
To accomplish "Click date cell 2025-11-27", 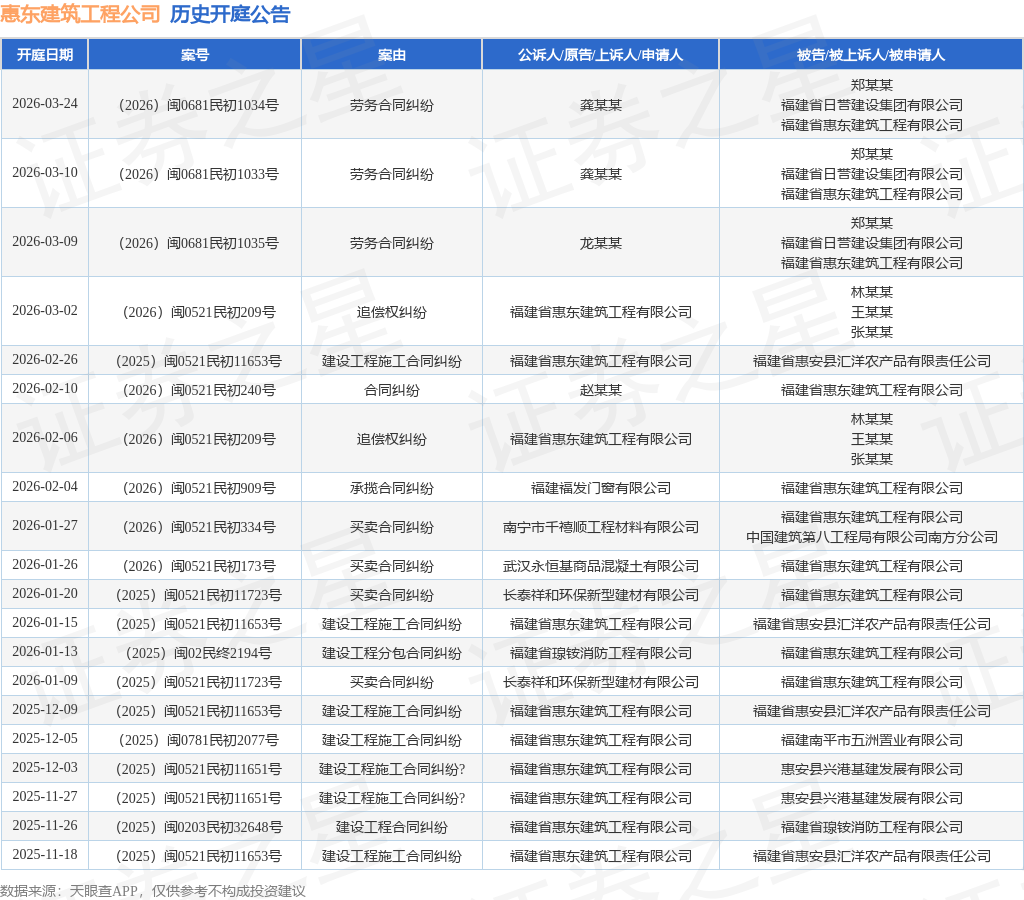I will pos(45,797).
